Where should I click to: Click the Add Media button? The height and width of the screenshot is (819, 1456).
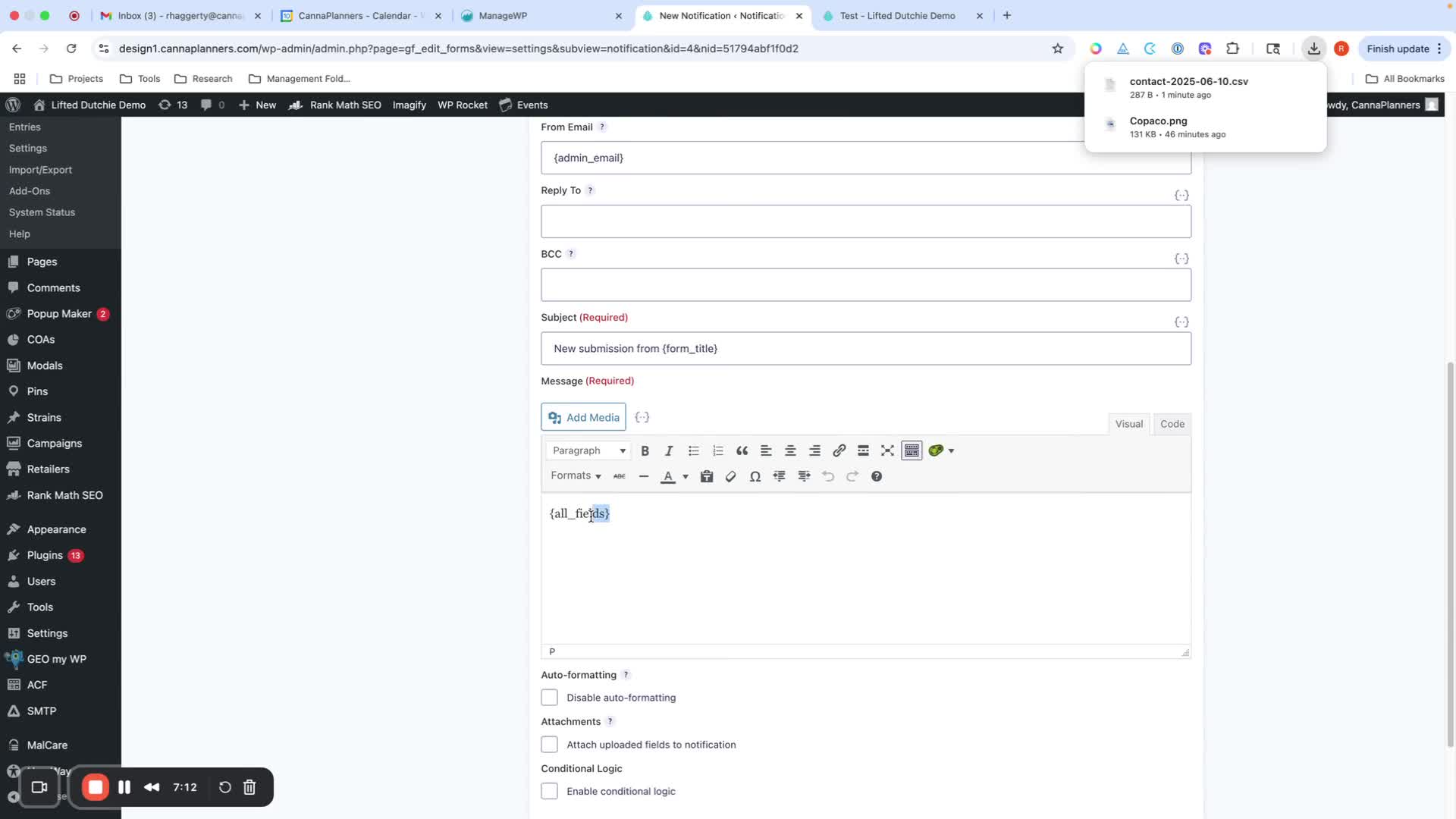[583, 417]
